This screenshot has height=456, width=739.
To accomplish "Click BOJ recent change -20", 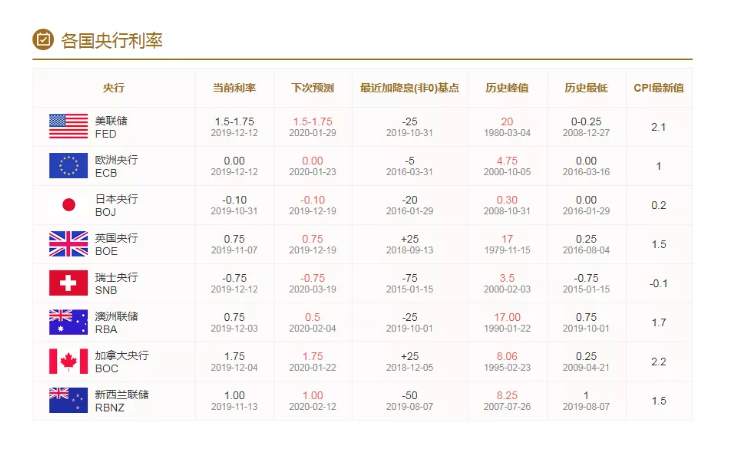I will pyautogui.click(x=410, y=200).
